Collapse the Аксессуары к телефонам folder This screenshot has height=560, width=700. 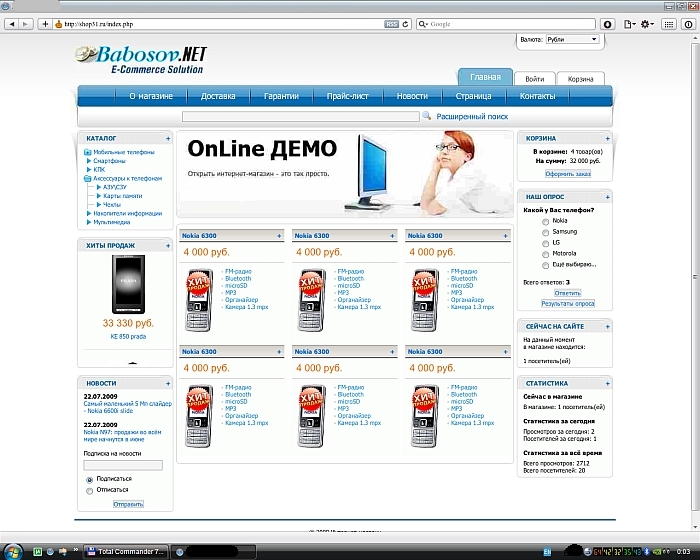pos(88,179)
